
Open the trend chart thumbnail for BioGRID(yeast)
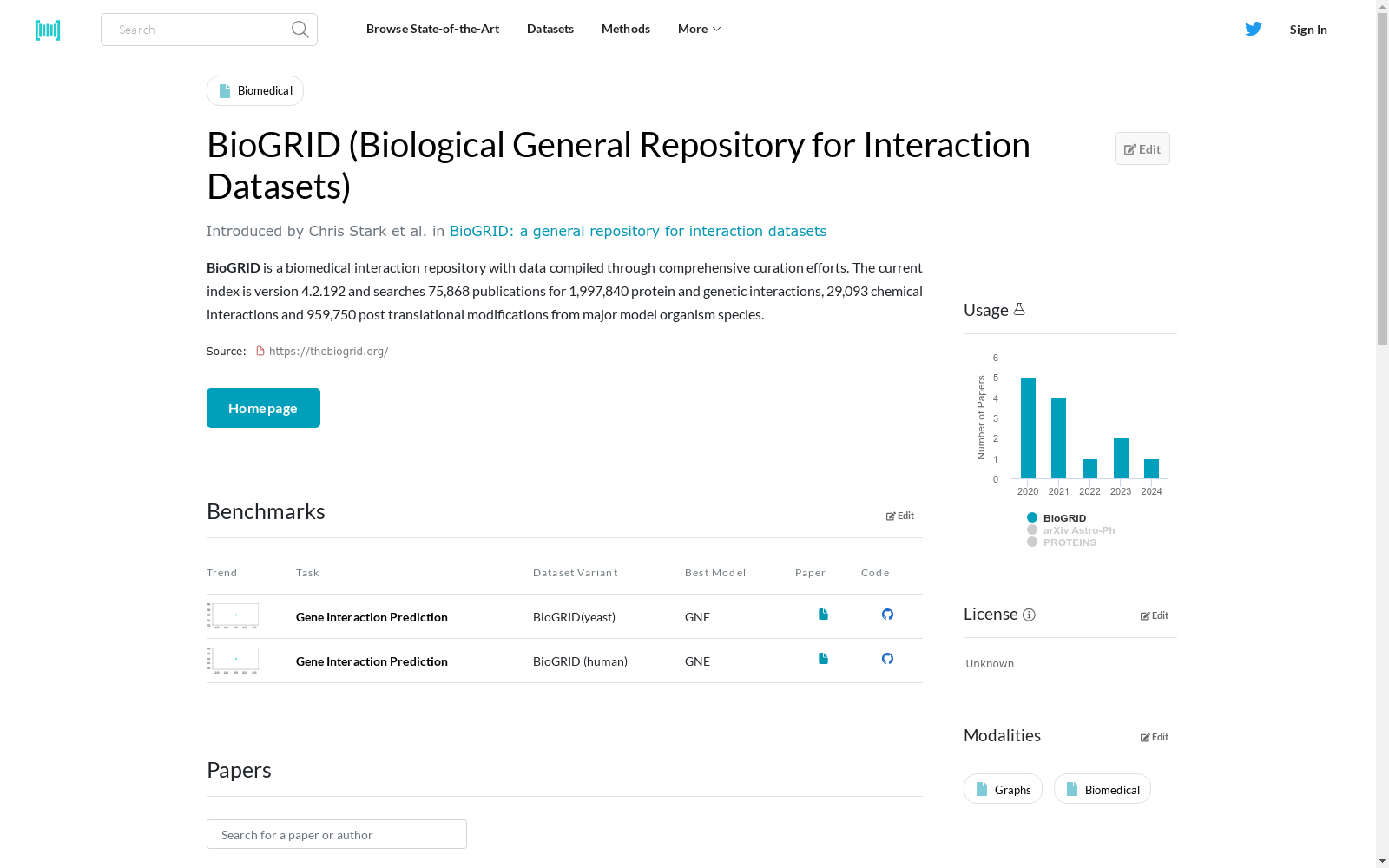pos(233,615)
